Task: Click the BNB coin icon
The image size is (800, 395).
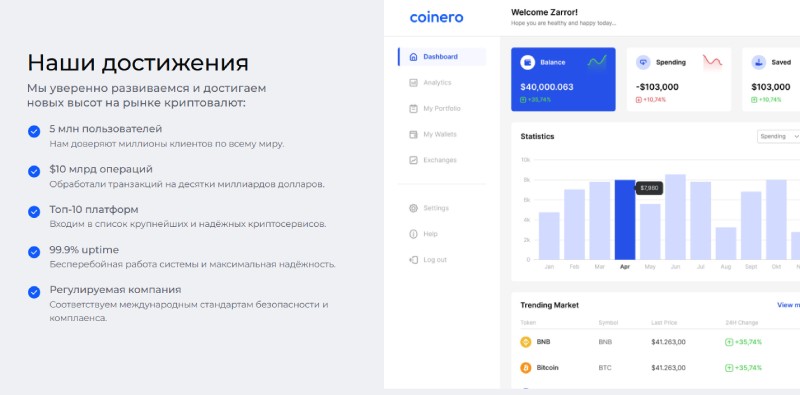Action: [x=526, y=342]
